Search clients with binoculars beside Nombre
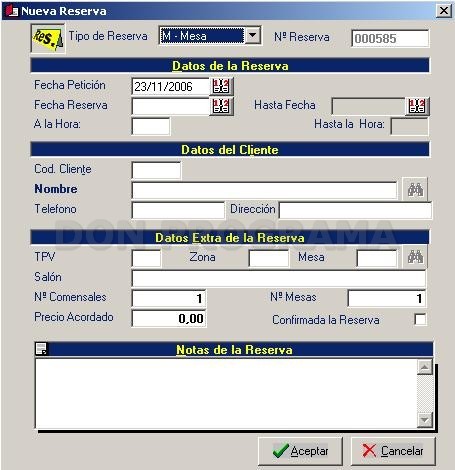The height and width of the screenshot is (470, 455). (x=415, y=189)
